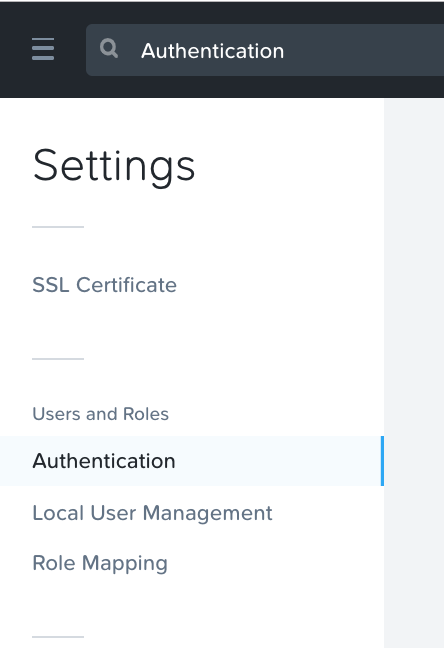Click the Settings page heading
This screenshot has width=444, height=648.
114,166
